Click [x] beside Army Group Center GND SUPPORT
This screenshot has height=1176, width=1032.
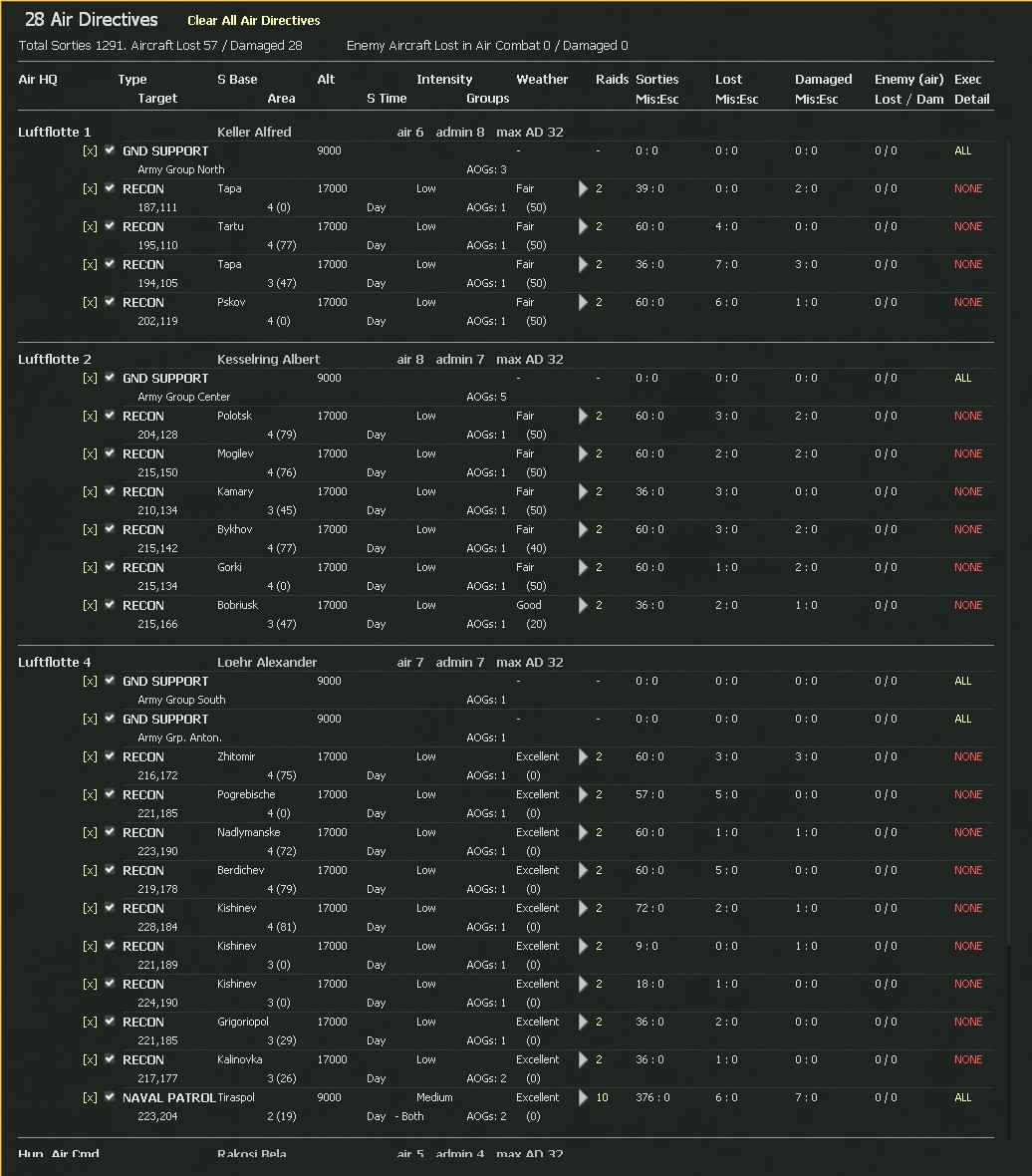point(90,379)
